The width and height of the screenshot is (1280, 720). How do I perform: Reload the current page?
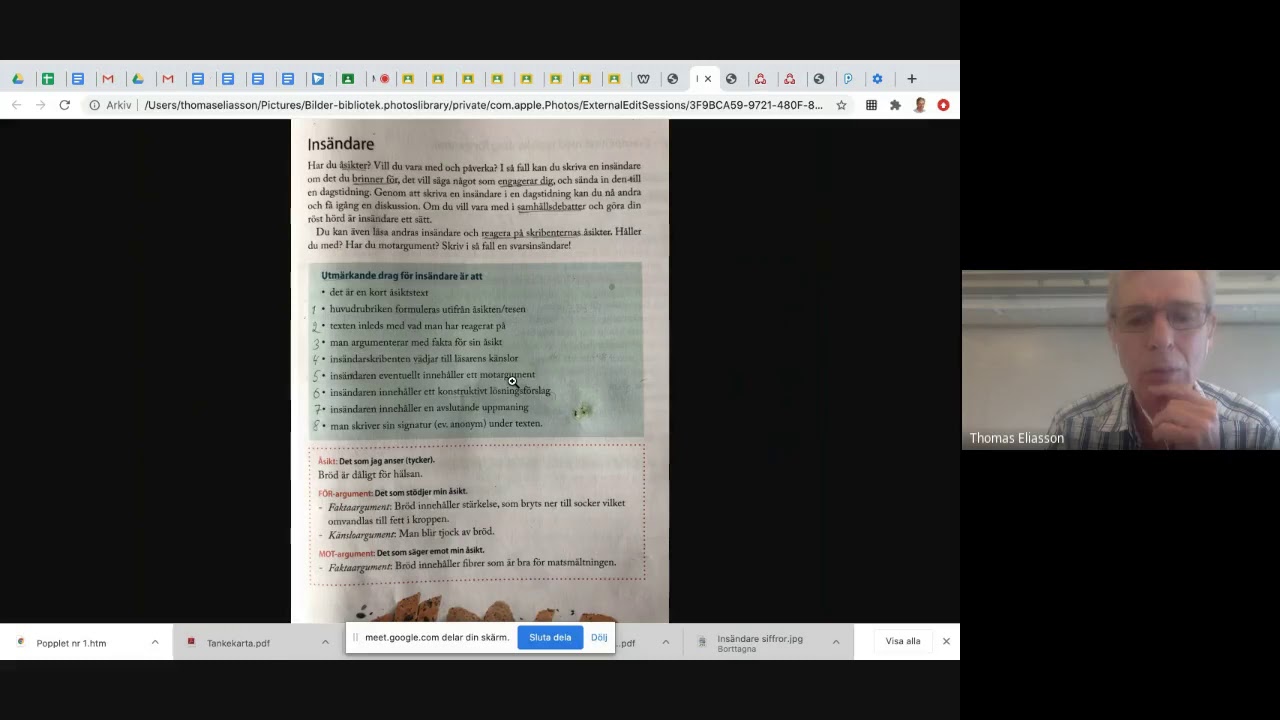coord(65,105)
